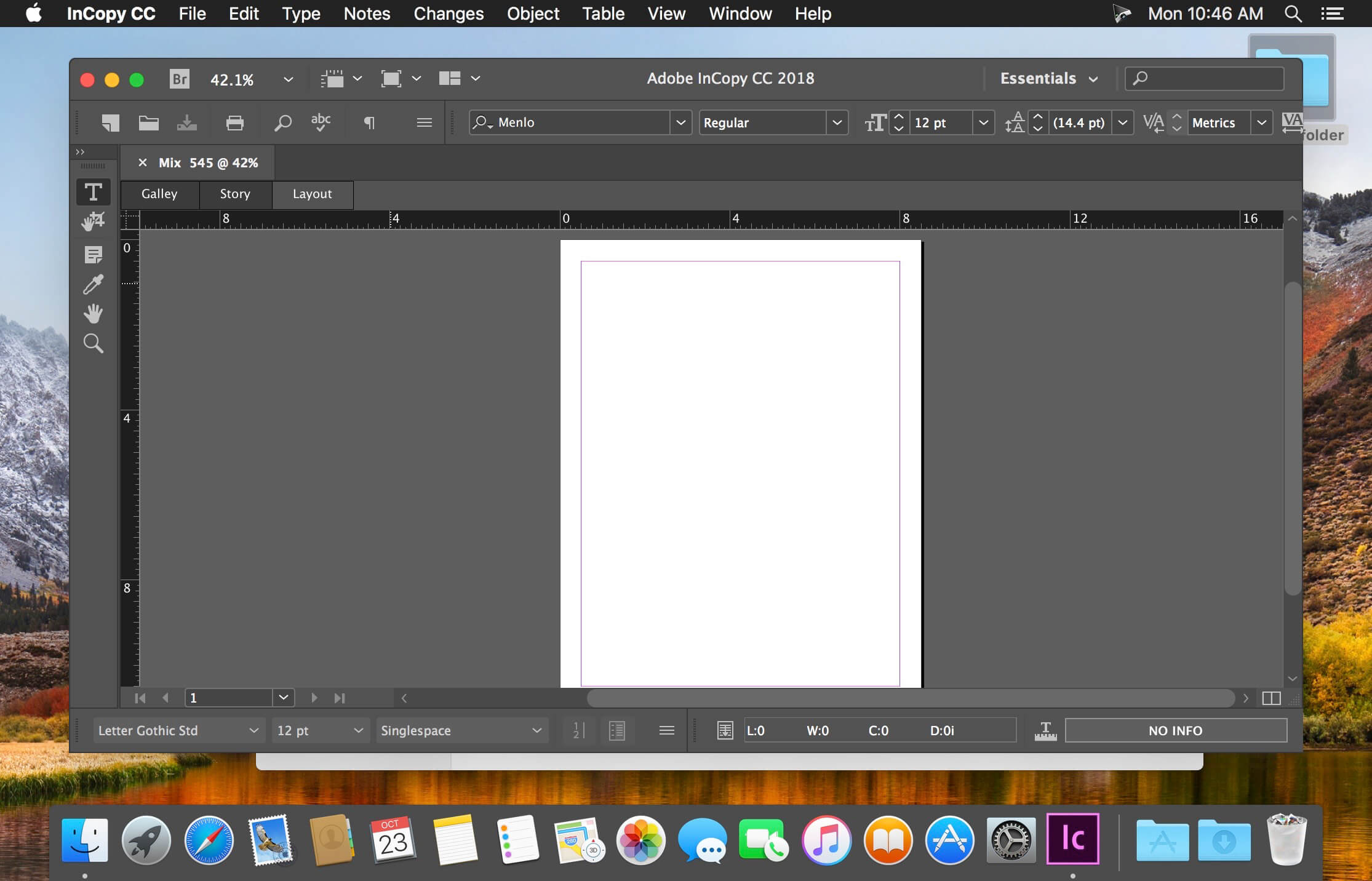Select the Eyedropper tool
Viewport: 1372px width, 881px height.
[94, 284]
